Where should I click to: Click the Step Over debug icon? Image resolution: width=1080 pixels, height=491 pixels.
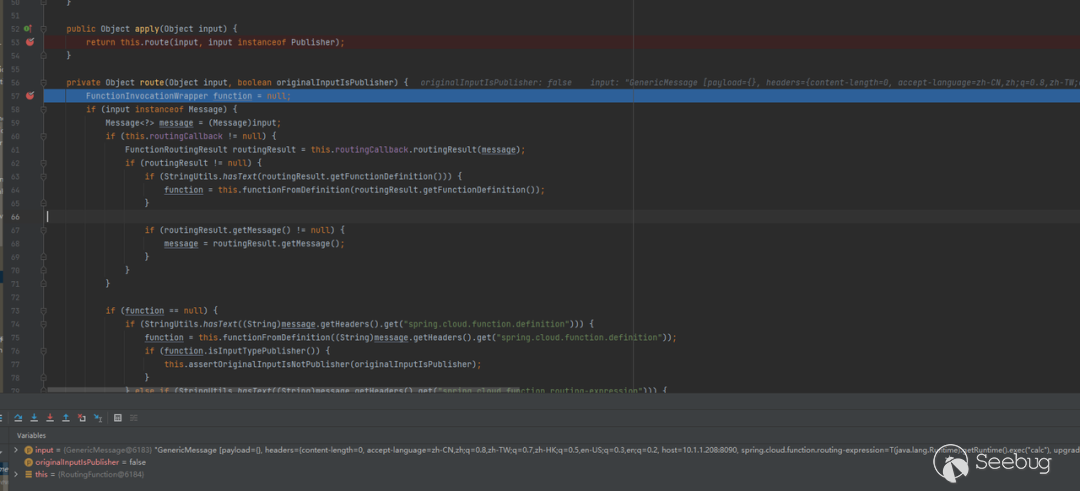pos(18,417)
